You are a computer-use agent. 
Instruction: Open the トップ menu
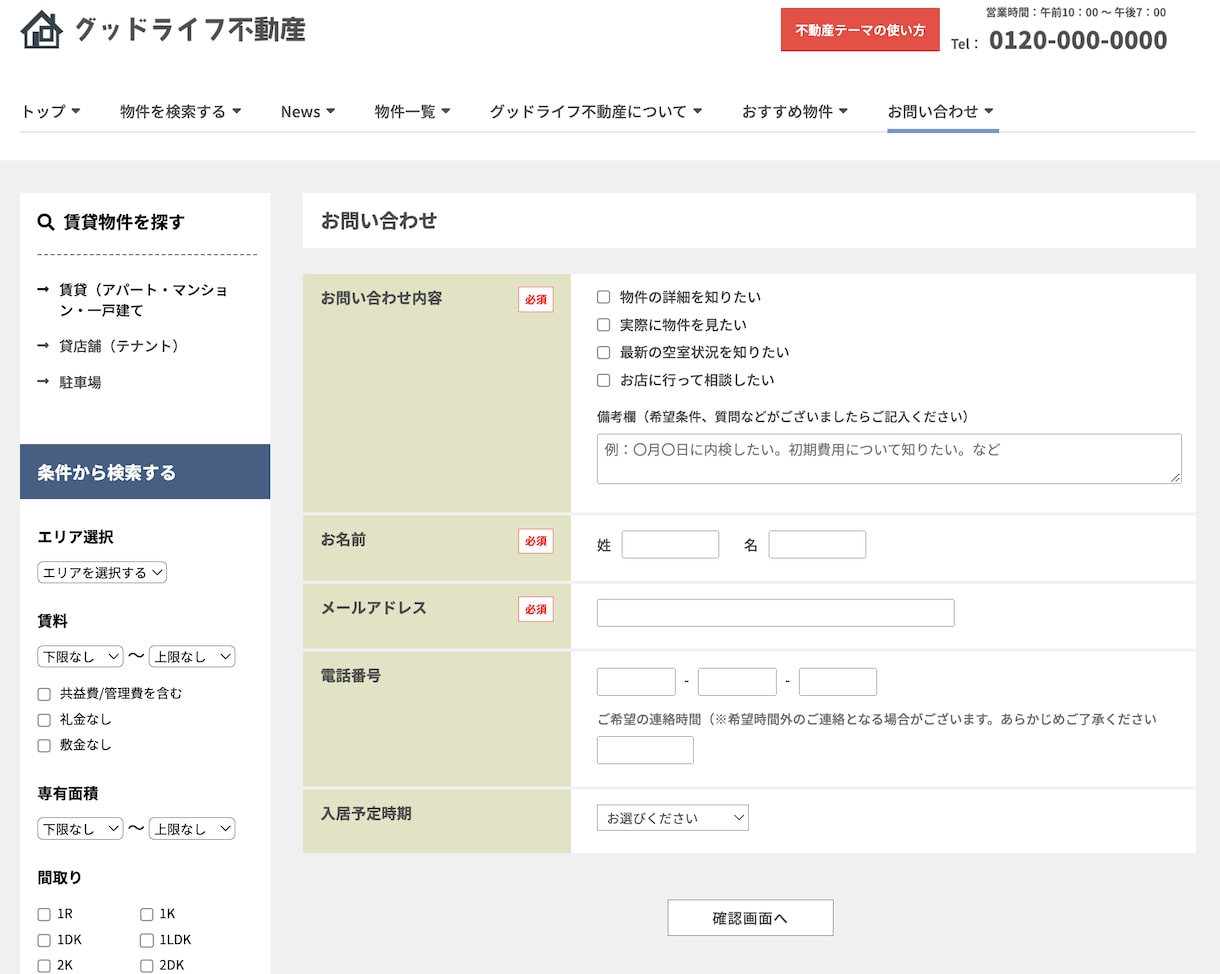click(x=51, y=111)
